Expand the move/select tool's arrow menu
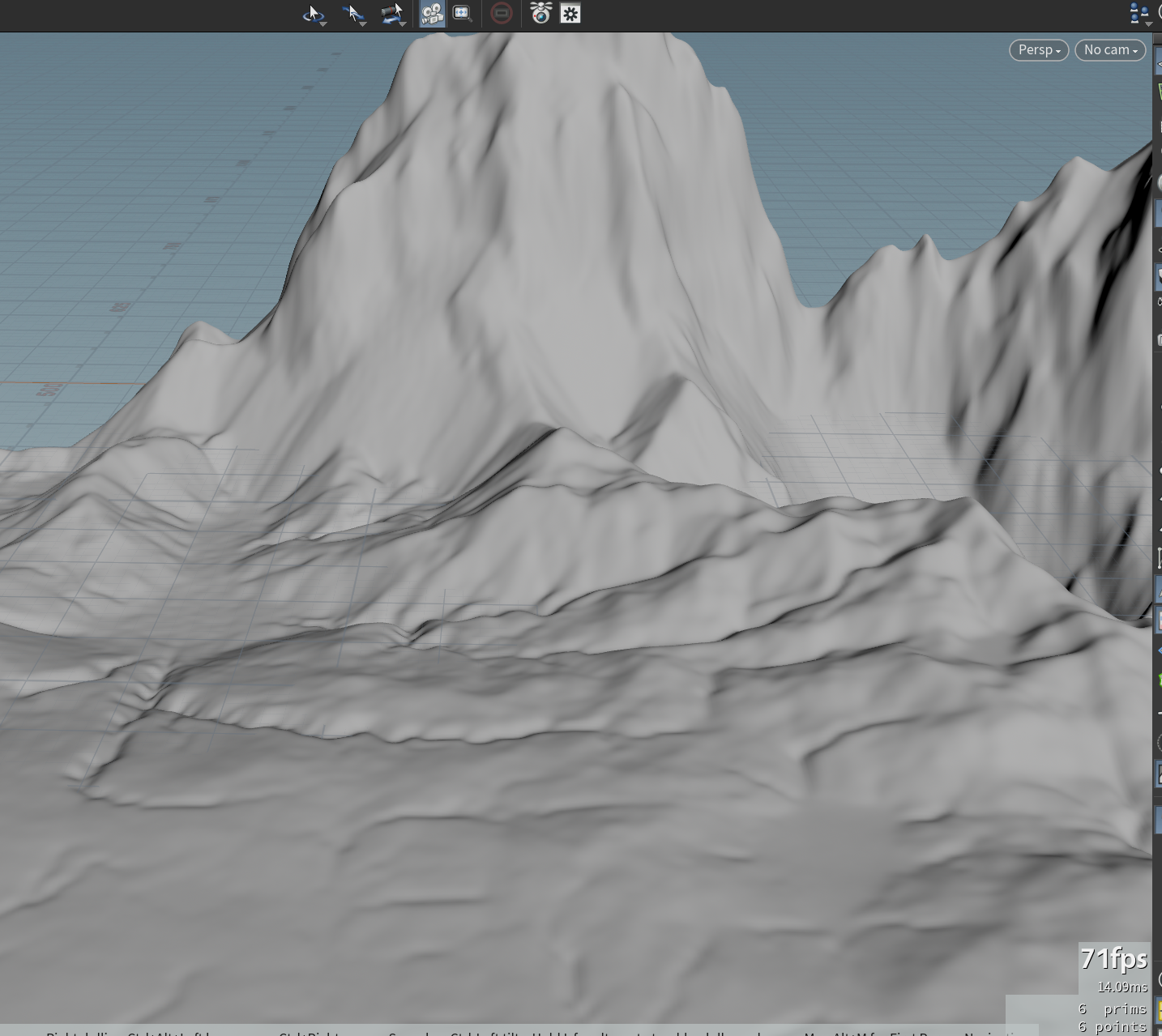 (363, 24)
